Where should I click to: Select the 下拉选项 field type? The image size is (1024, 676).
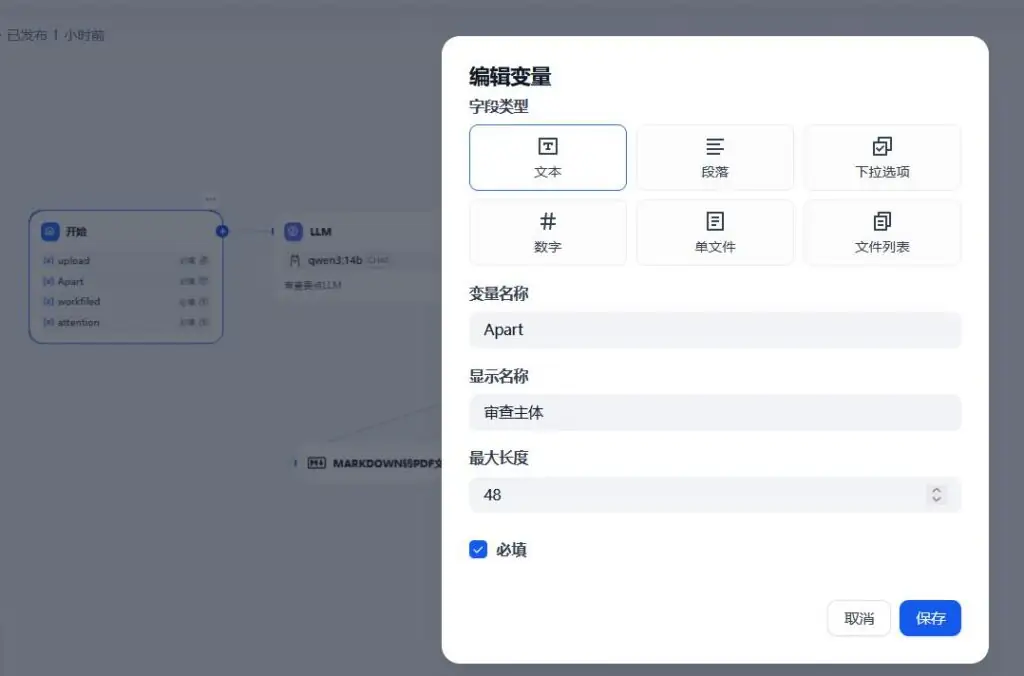click(x=881, y=157)
